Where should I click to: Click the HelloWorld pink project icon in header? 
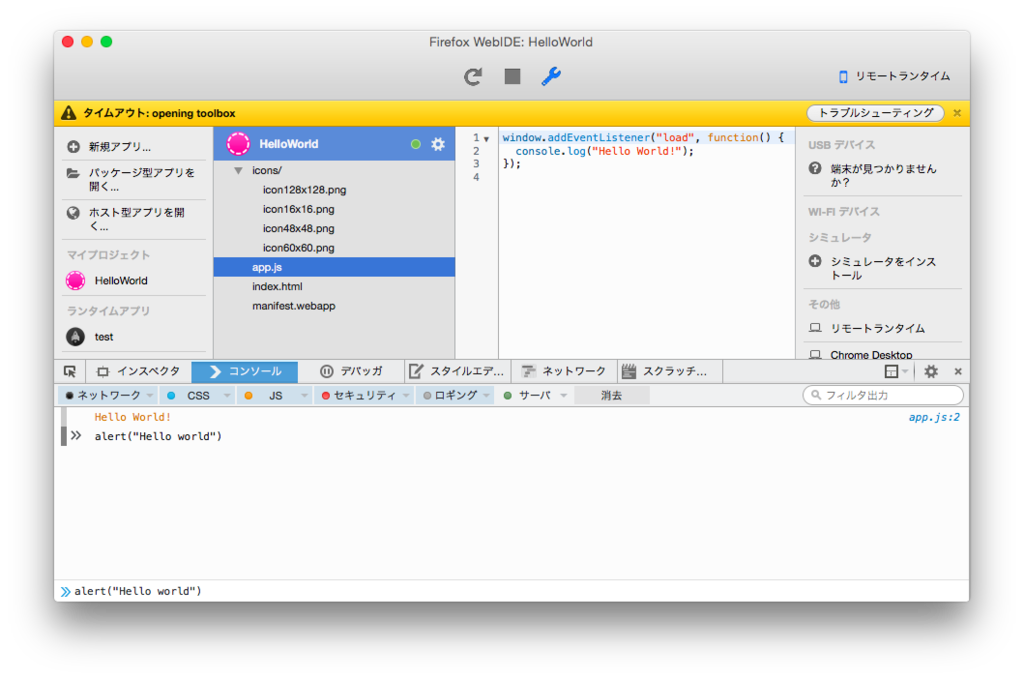[x=238, y=144]
